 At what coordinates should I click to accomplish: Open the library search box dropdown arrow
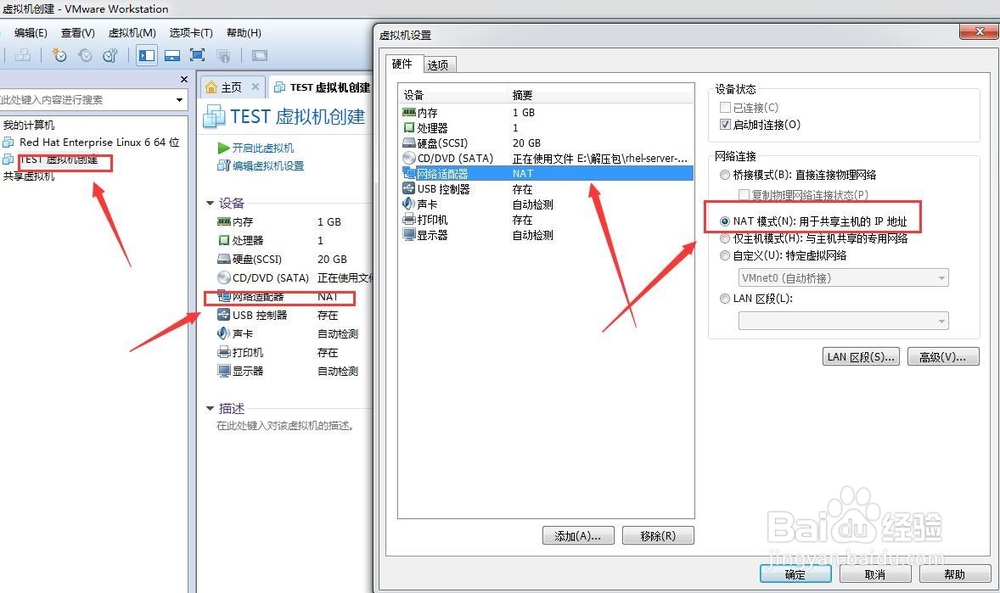pyautogui.click(x=179, y=99)
